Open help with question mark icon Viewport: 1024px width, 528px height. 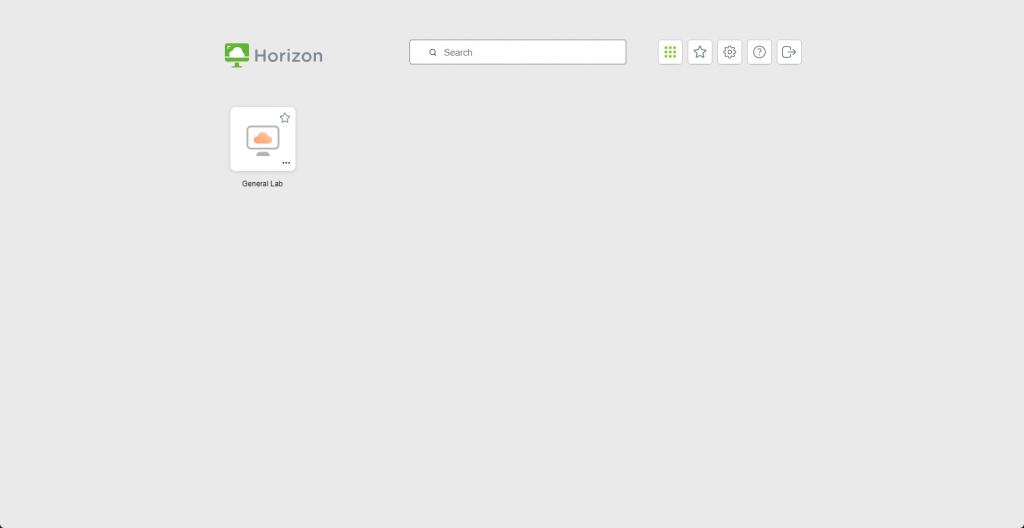pyautogui.click(x=760, y=52)
